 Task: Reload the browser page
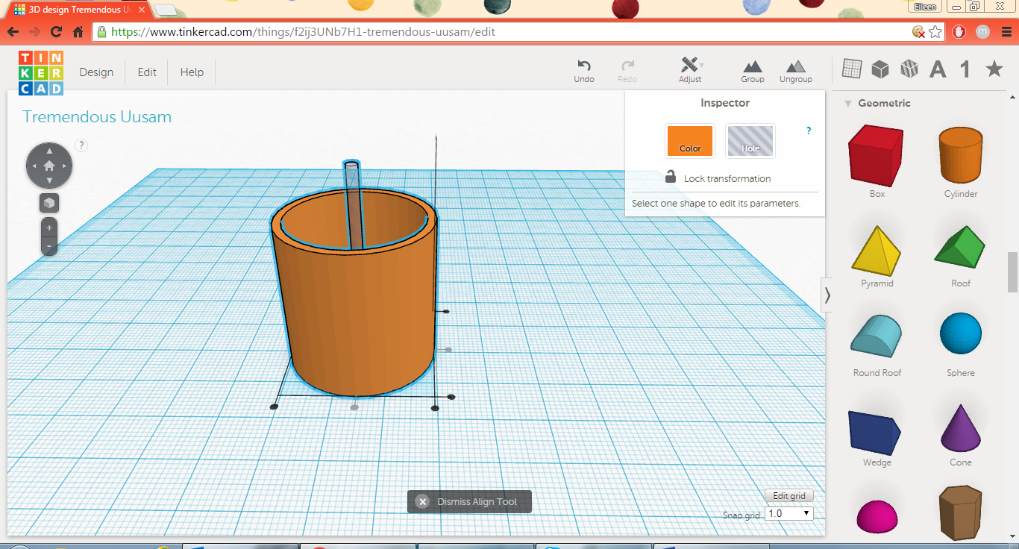pos(57,32)
